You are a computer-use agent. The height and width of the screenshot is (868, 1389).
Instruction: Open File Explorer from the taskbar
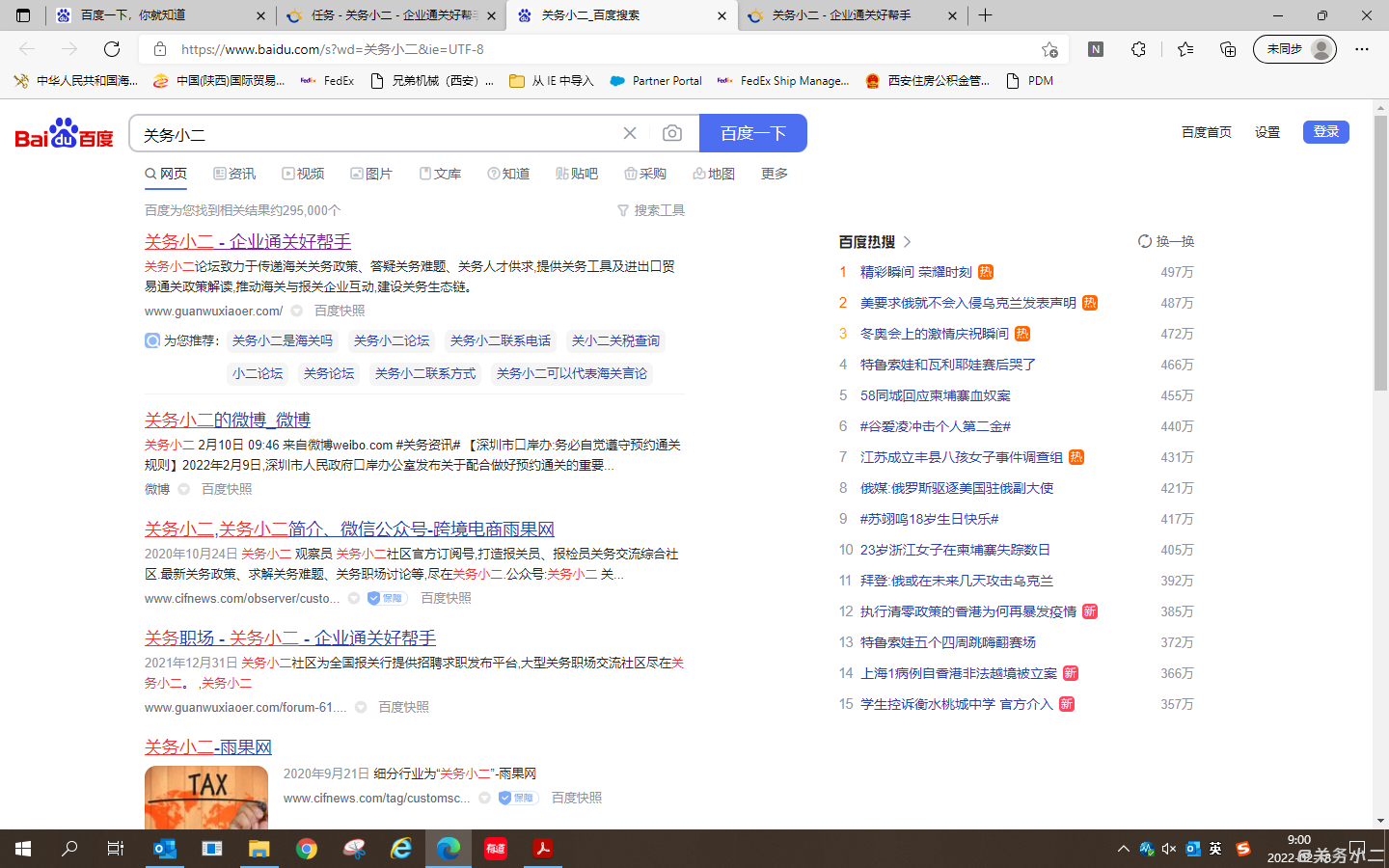(259, 849)
